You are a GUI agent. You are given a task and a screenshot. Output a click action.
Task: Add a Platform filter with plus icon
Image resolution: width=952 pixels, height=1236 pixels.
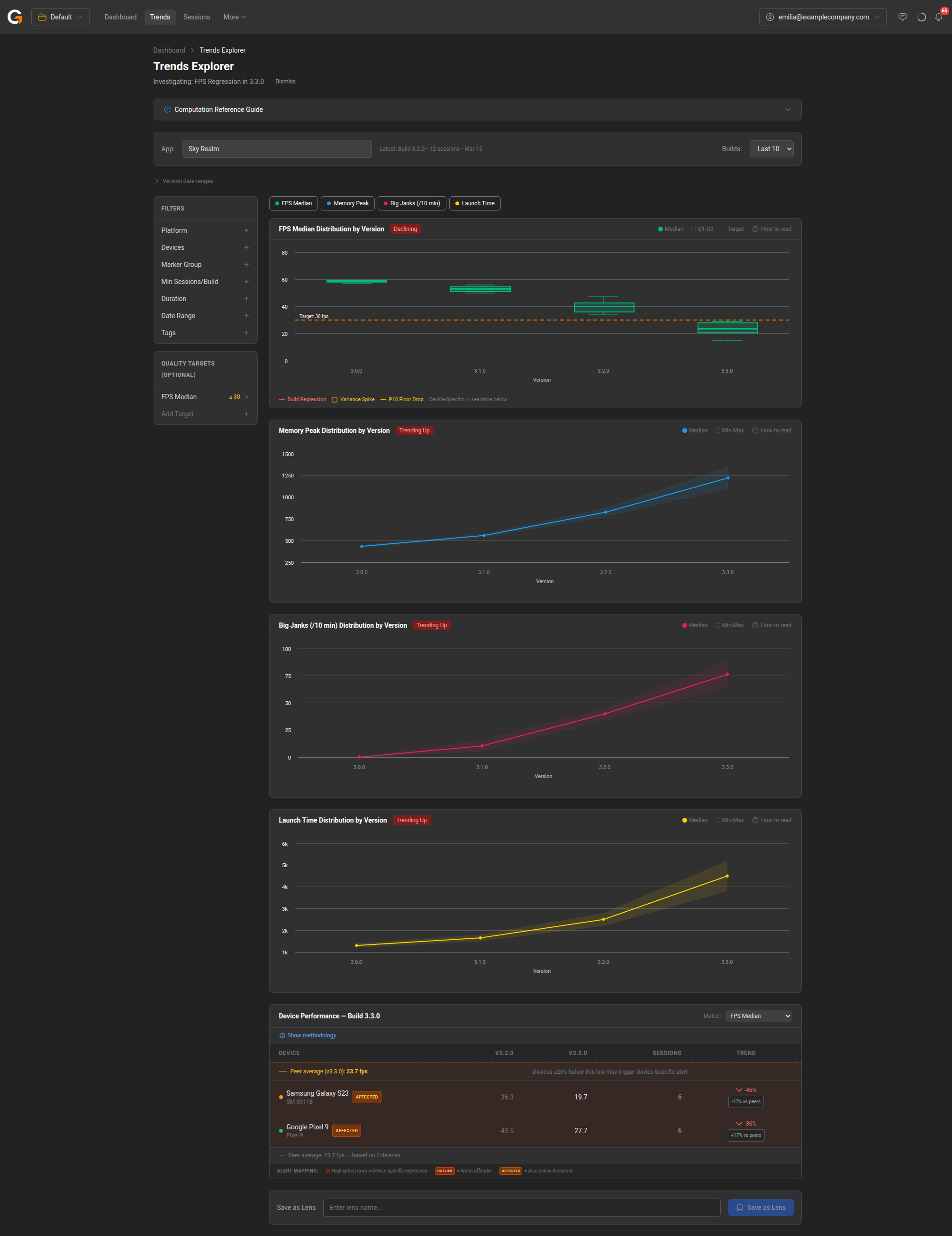pos(246,230)
